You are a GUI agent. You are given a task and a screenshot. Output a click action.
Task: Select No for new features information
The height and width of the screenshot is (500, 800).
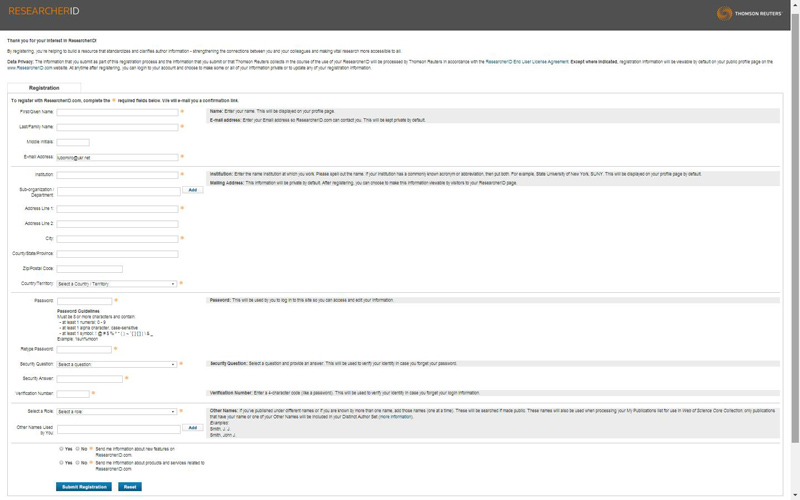pyautogui.click(x=78, y=449)
